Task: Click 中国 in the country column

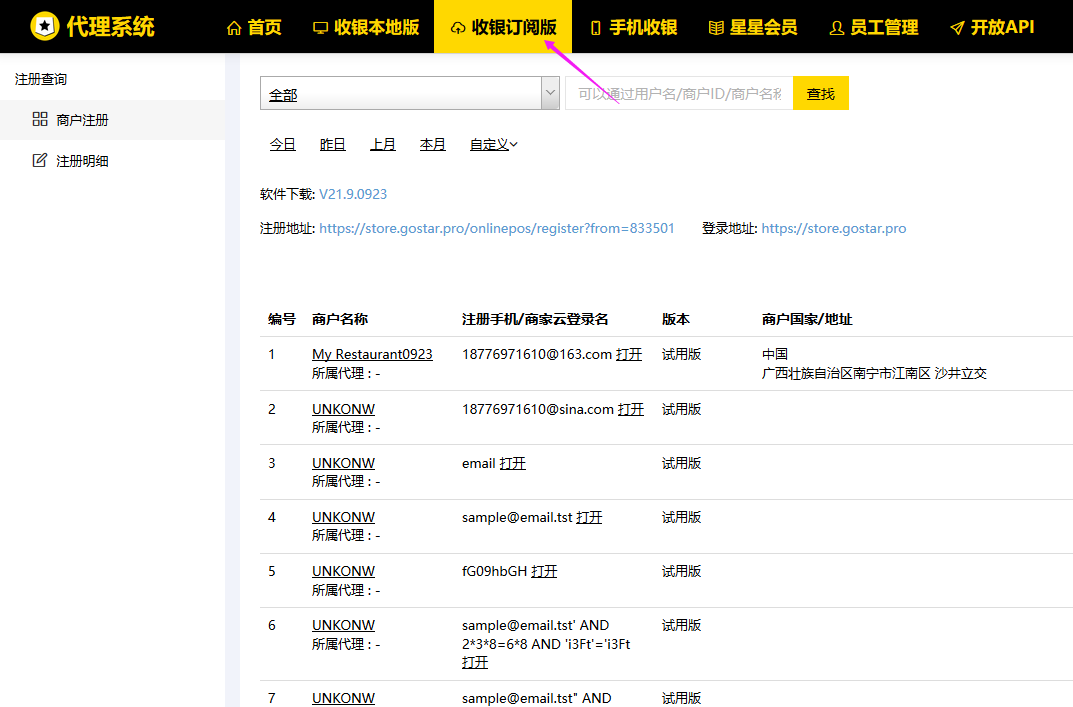Action: point(775,354)
